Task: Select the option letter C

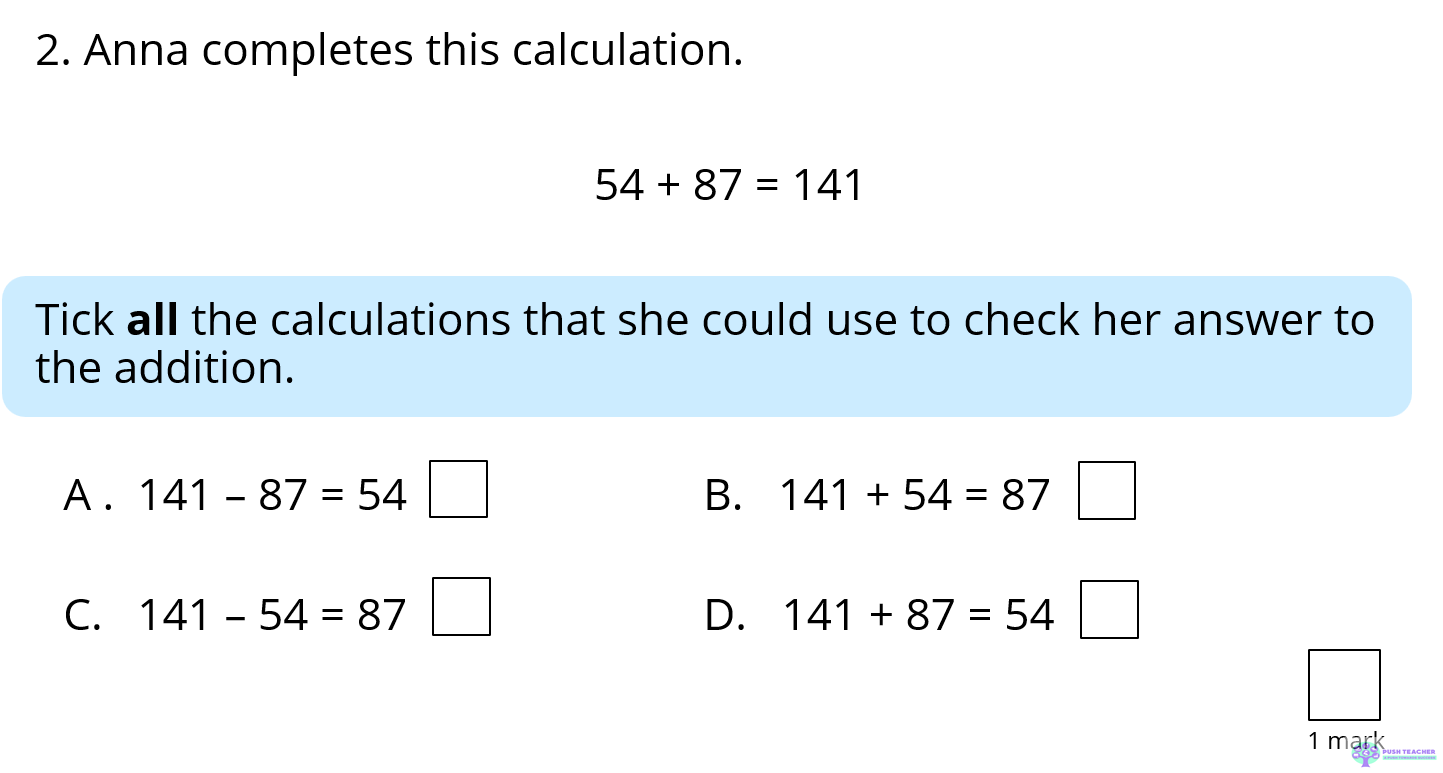Action: click(82, 614)
